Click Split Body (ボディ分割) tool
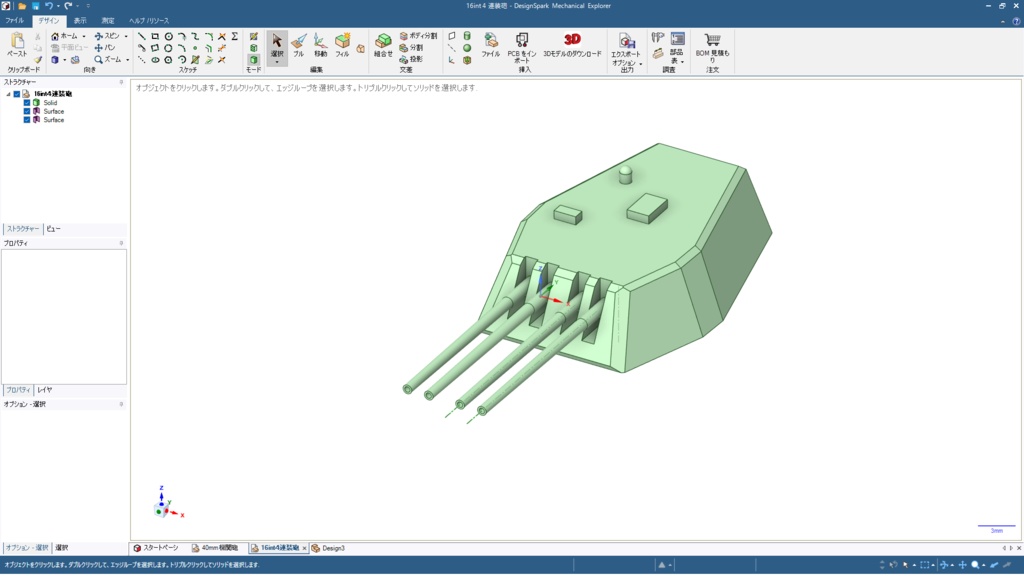The image size is (1024, 576). 418,37
